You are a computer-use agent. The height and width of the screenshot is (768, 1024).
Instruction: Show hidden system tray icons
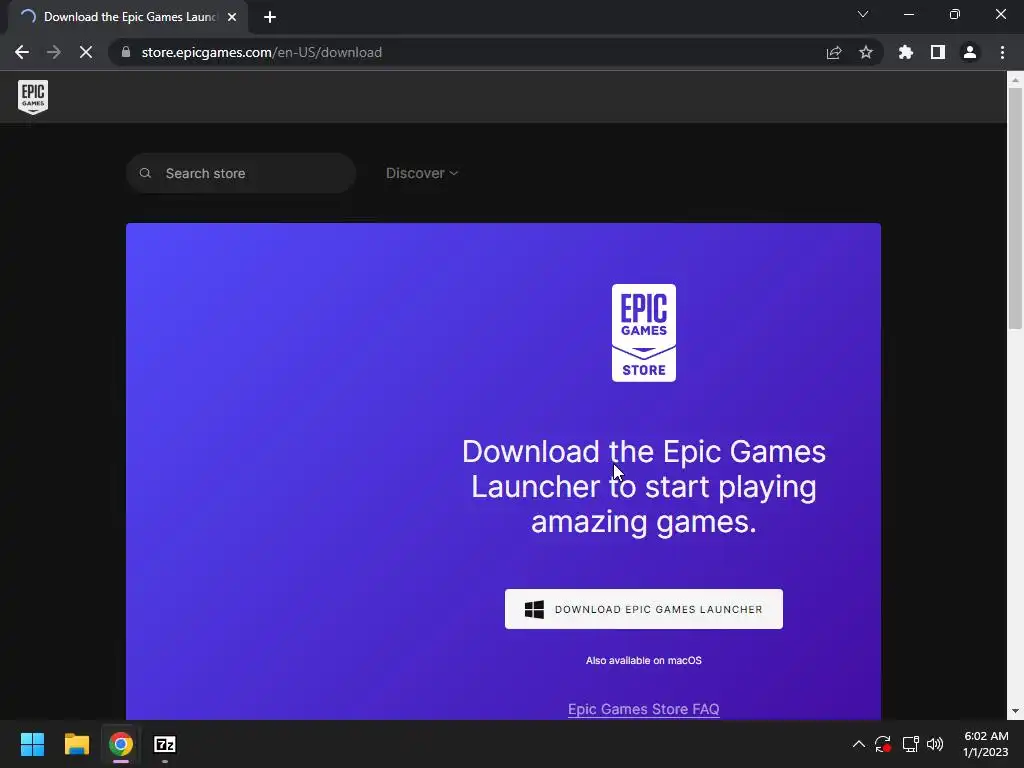[x=859, y=744]
